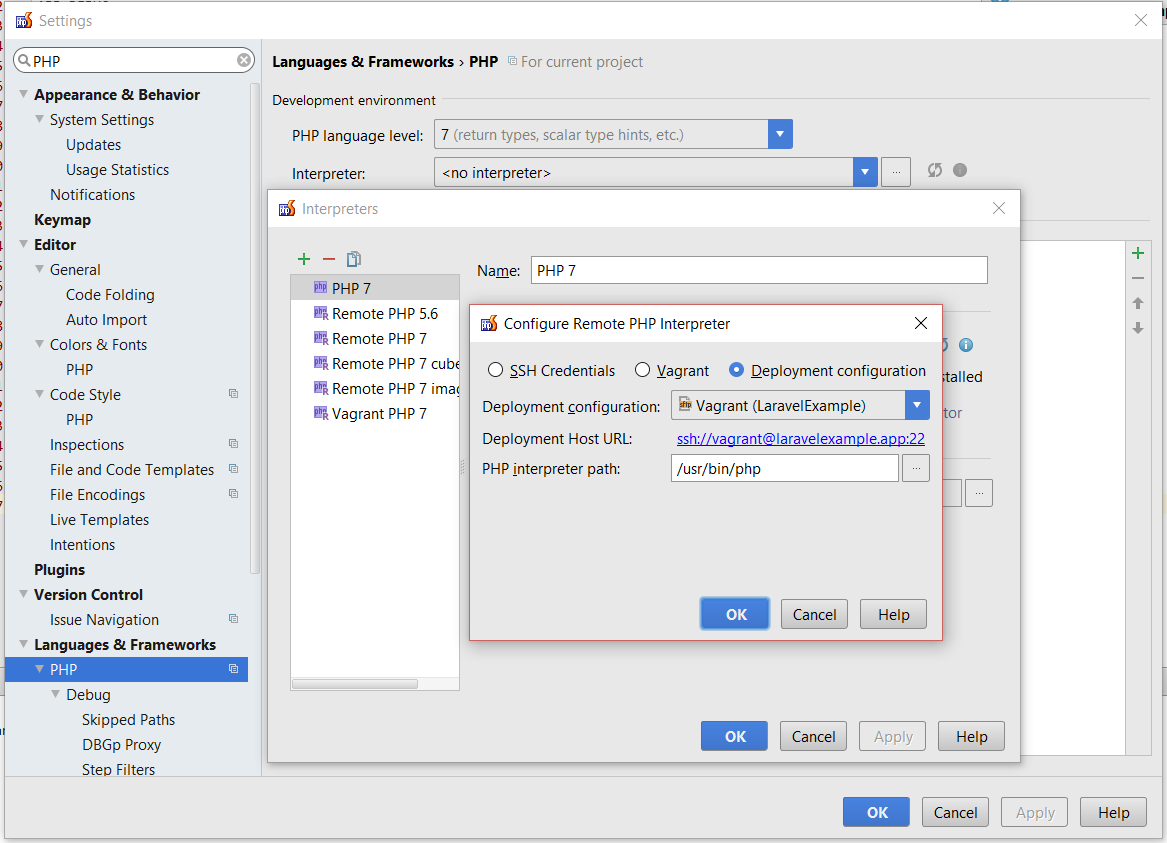The height and width of the screenshot is (843, 1167).
Task: Close the Configure Remote PHP Interpreter dialog
Action: pos(921,323)
